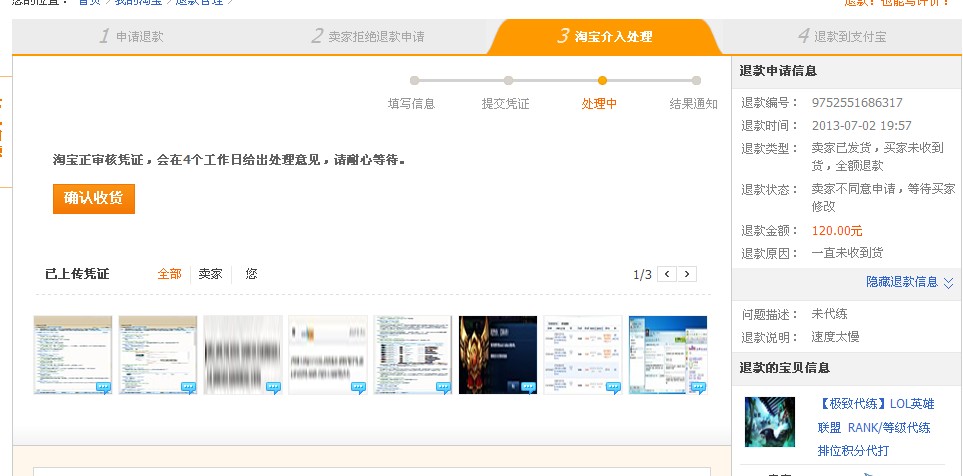Open the first text document evidence thumbnail
Viewport: 963px width, 476px height.
(x=73, y=354)
